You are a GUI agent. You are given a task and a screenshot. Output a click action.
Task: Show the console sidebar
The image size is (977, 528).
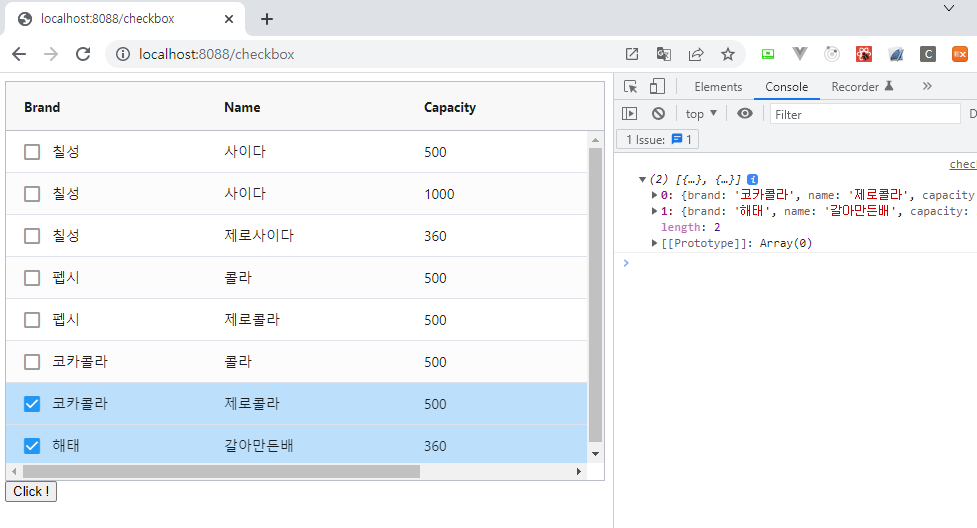pos(629,113)
